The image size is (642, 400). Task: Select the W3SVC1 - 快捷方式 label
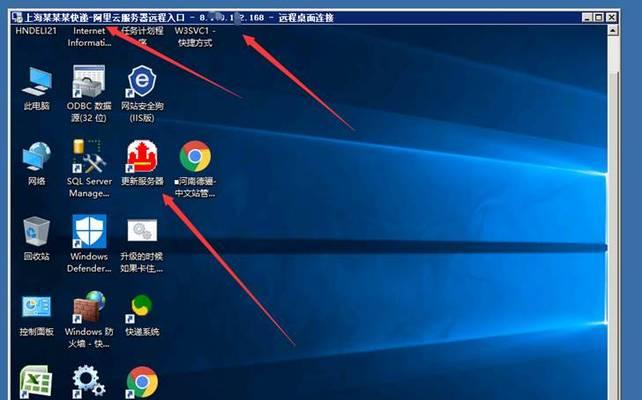195,36
